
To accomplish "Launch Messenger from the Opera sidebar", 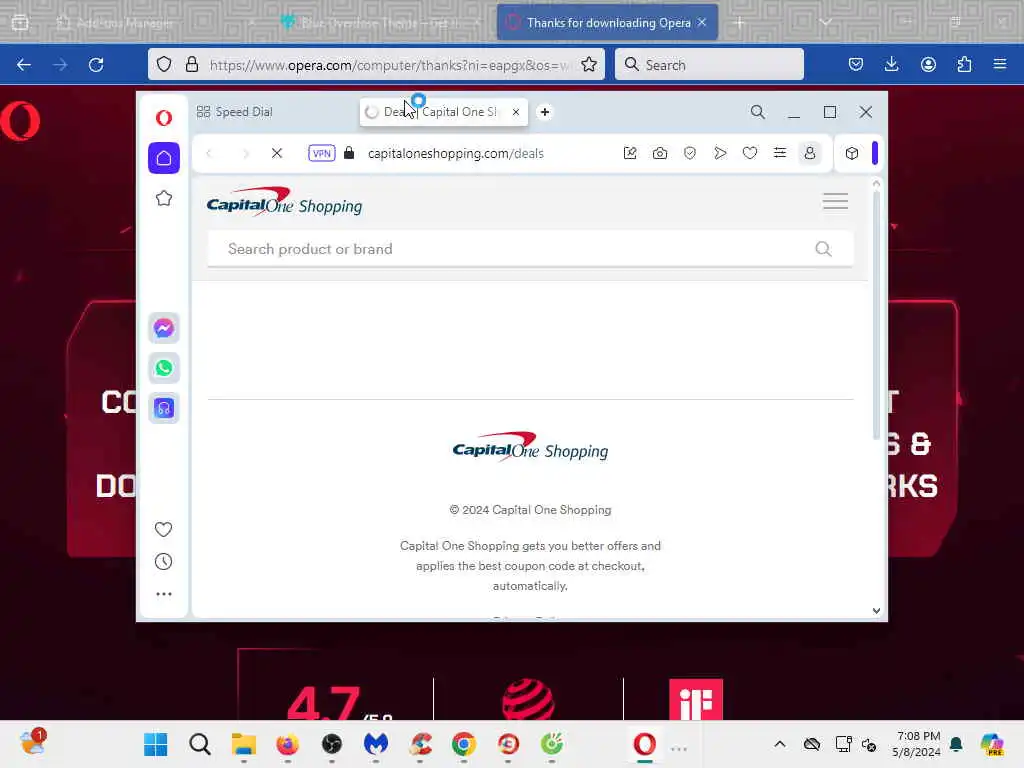I will click(x=164, y=328).
